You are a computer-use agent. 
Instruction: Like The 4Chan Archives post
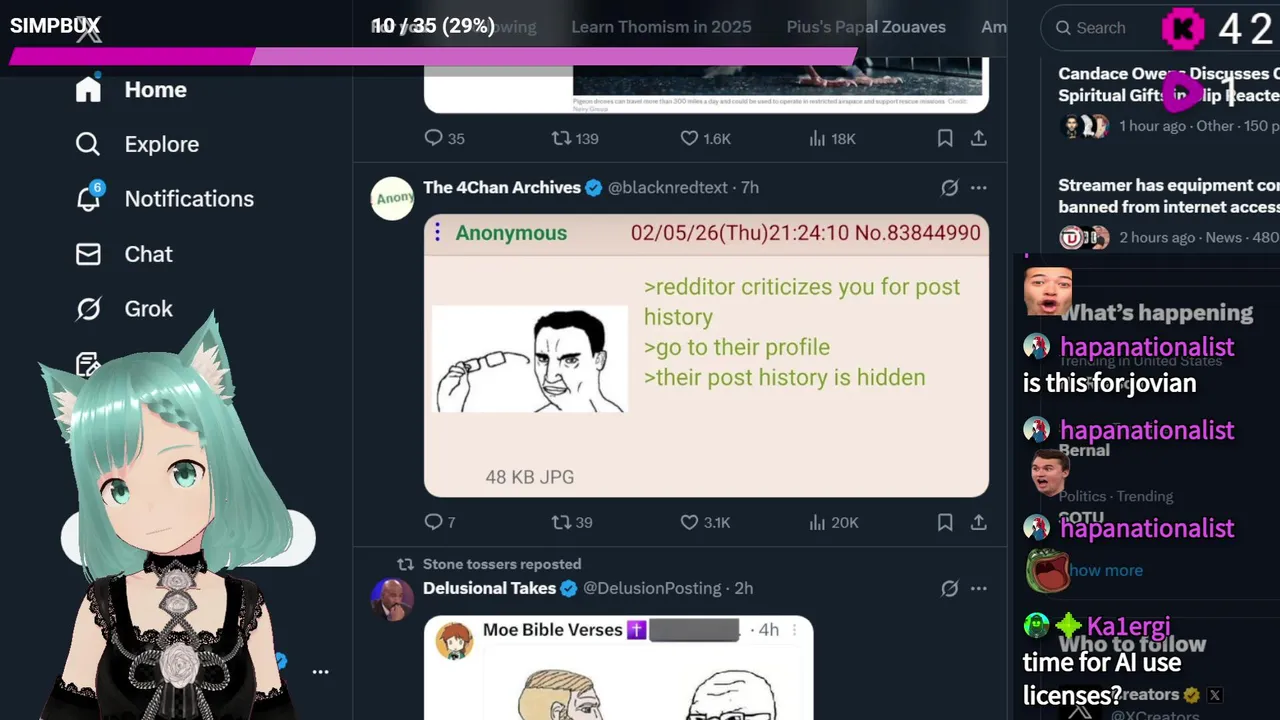pos(705,522)
